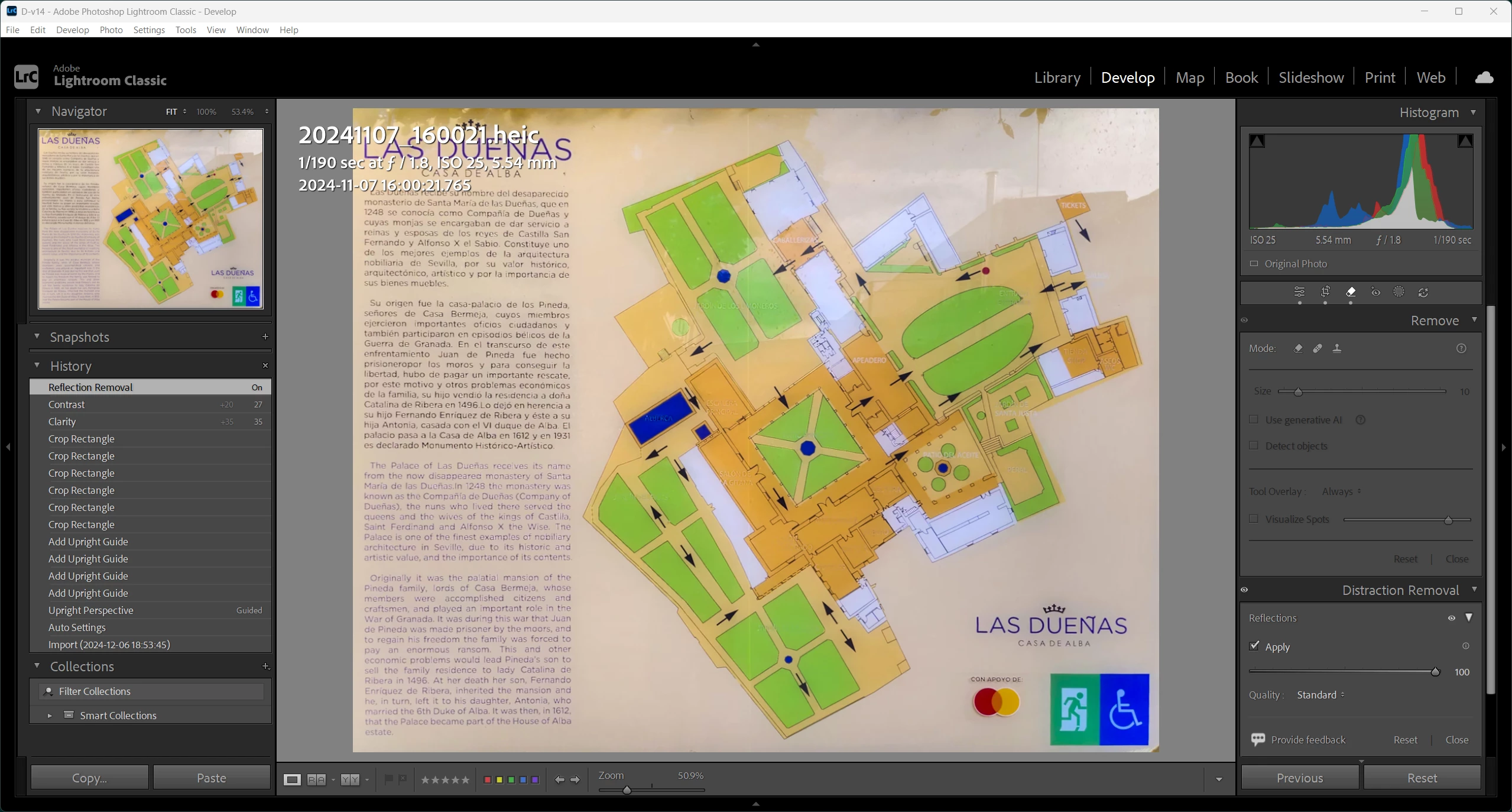Select the Crop overlay tool
1512x812 pixels.
point(1325,292)
